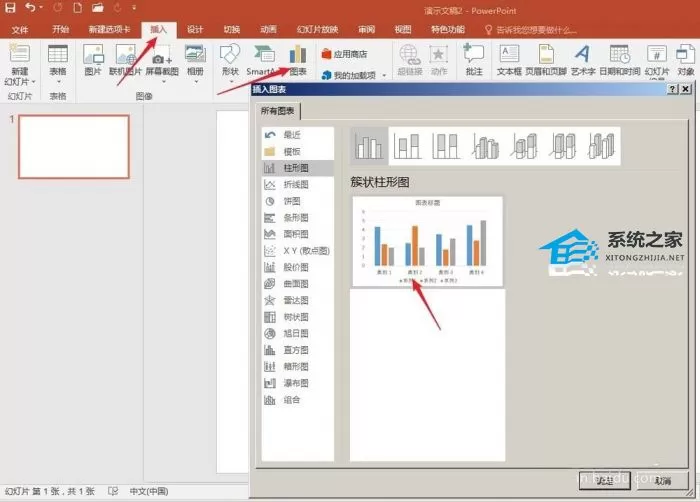Click Cancel (取消) in the Insert Chart dialog
The image size is (700, 502).
pyautogui.click(x=663, y=481)
